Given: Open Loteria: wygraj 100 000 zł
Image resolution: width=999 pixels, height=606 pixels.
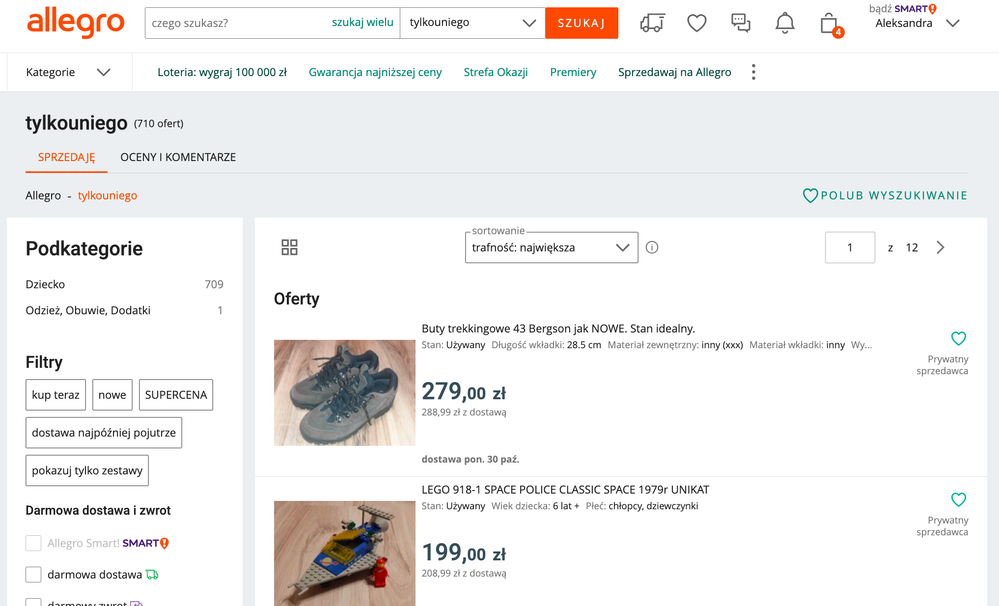Looking at the screenshot, I should click(222, 72).
